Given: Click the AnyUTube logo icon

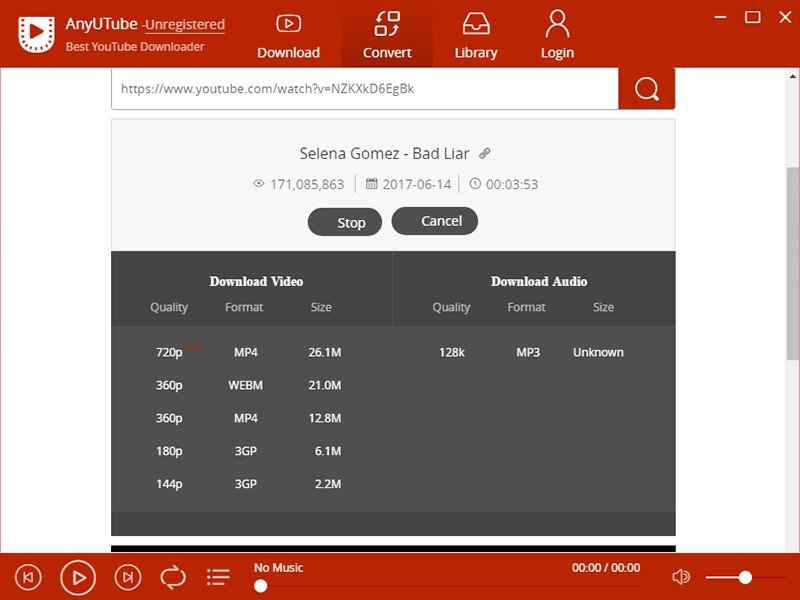Looking at the screenshot, I should pos(36,34).
